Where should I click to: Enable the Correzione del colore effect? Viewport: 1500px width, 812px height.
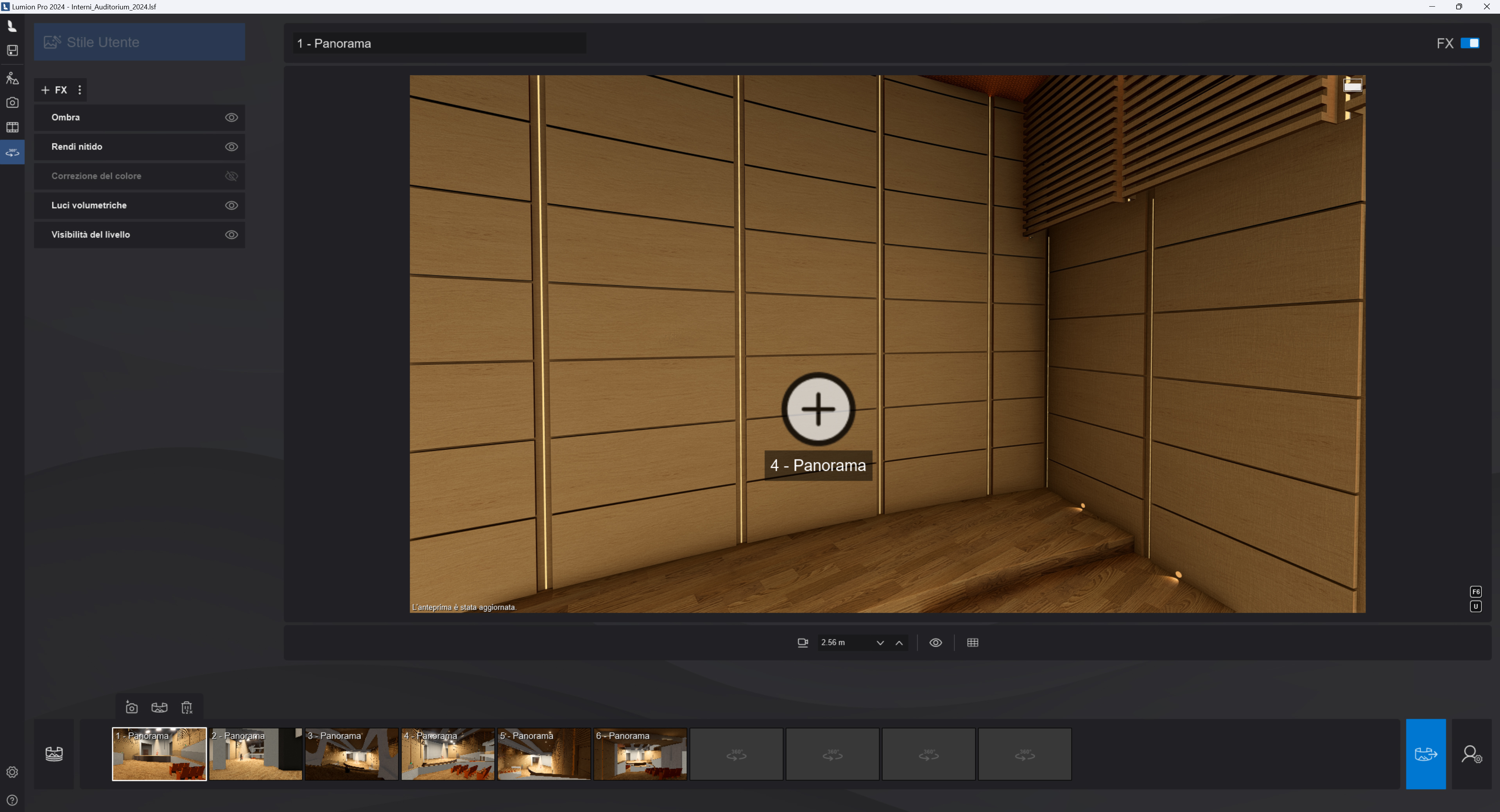coord(231,176)
